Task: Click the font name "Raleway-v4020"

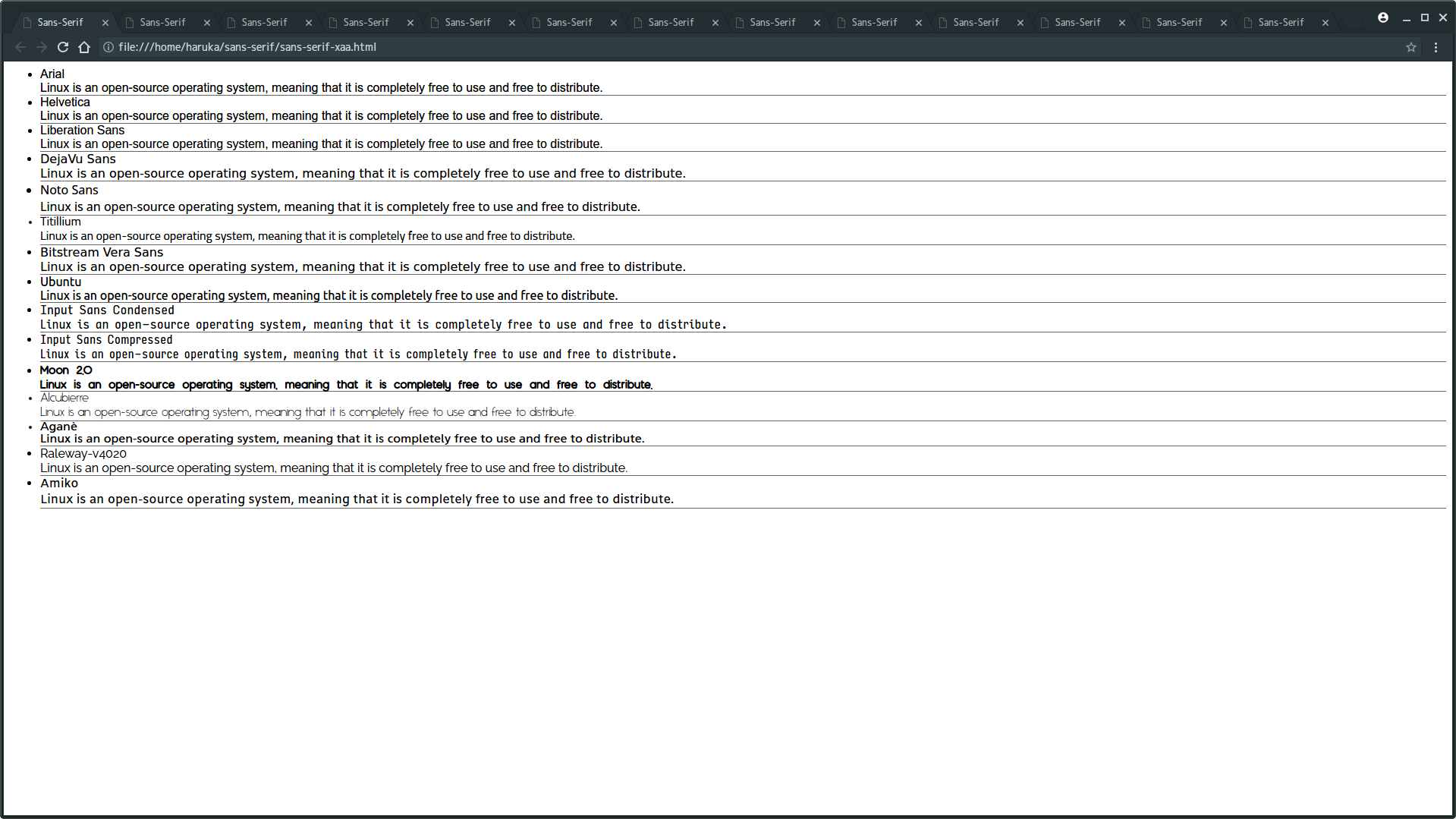Action: 83,453
